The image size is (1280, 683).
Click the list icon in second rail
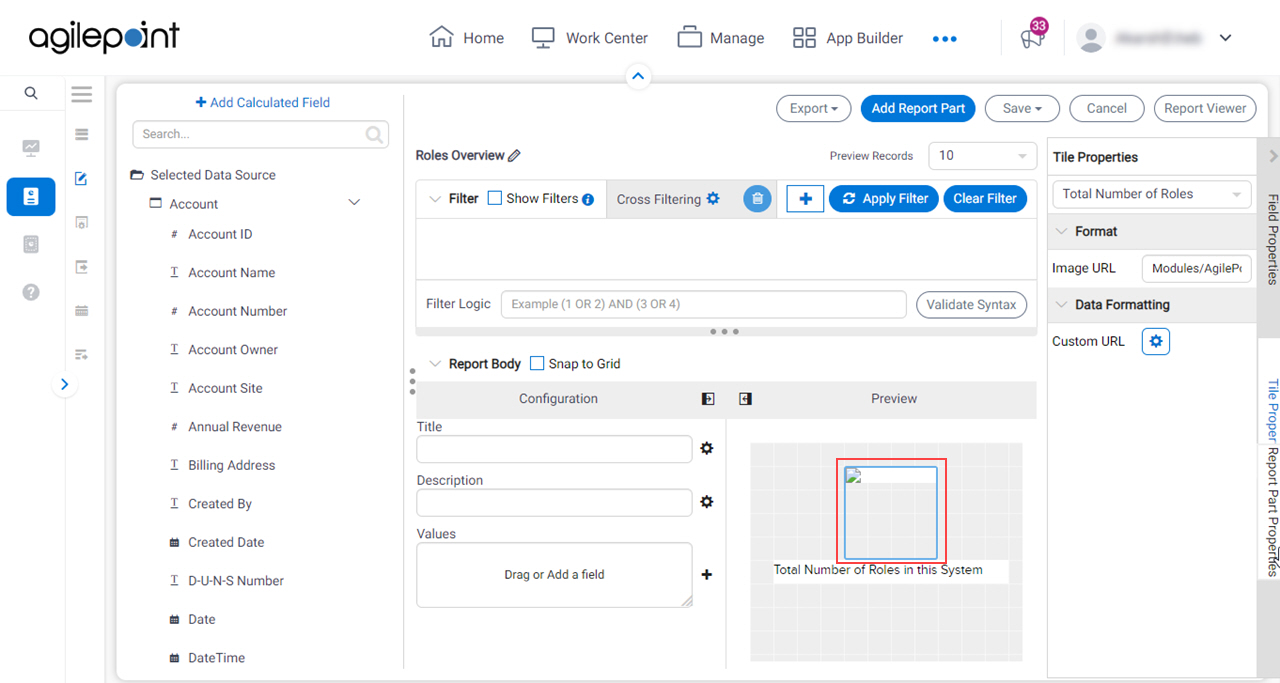pyautogui.click(x=82, y=135)
